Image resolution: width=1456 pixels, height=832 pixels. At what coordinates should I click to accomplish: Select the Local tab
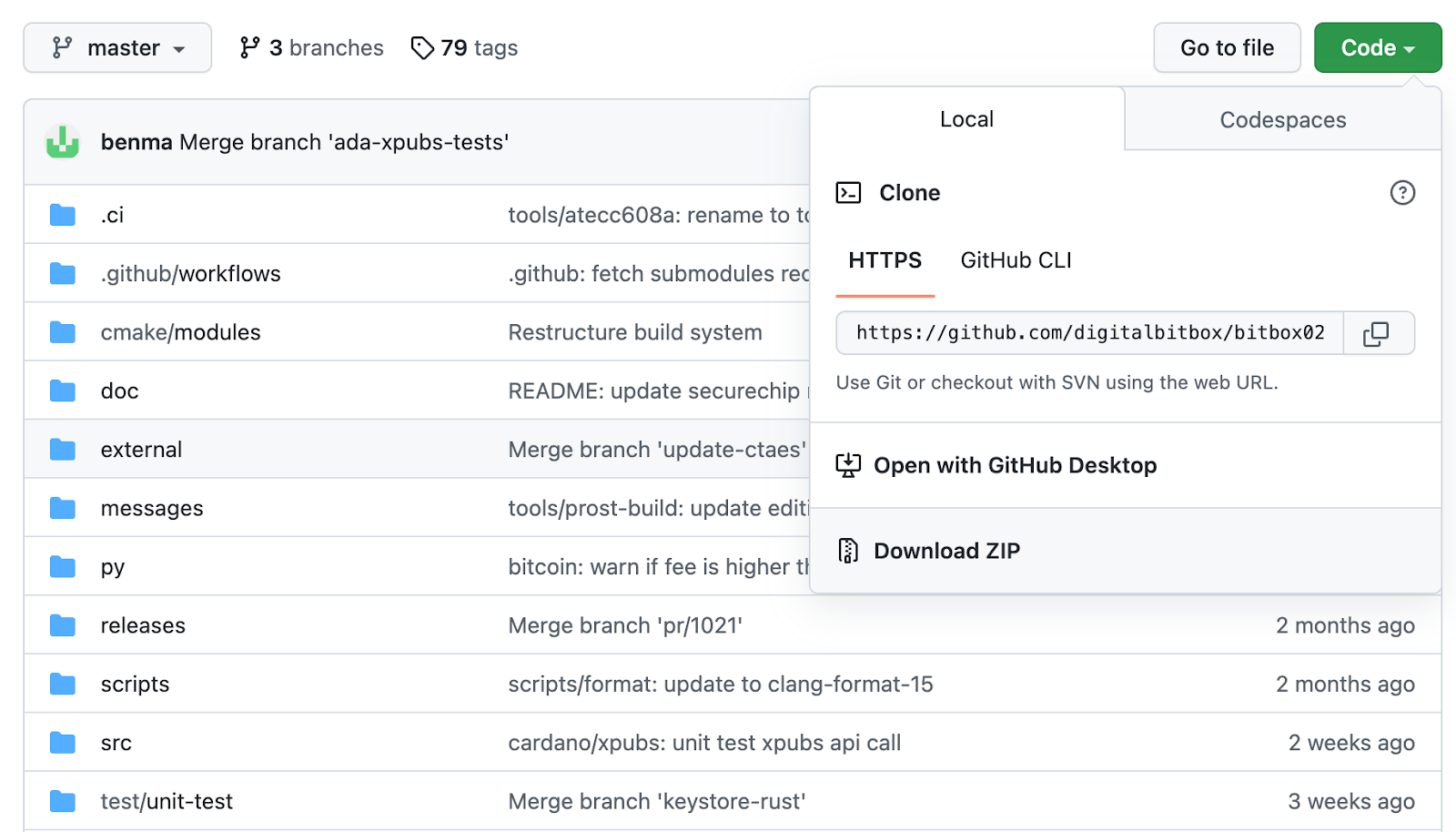click(x=966, y=119)
